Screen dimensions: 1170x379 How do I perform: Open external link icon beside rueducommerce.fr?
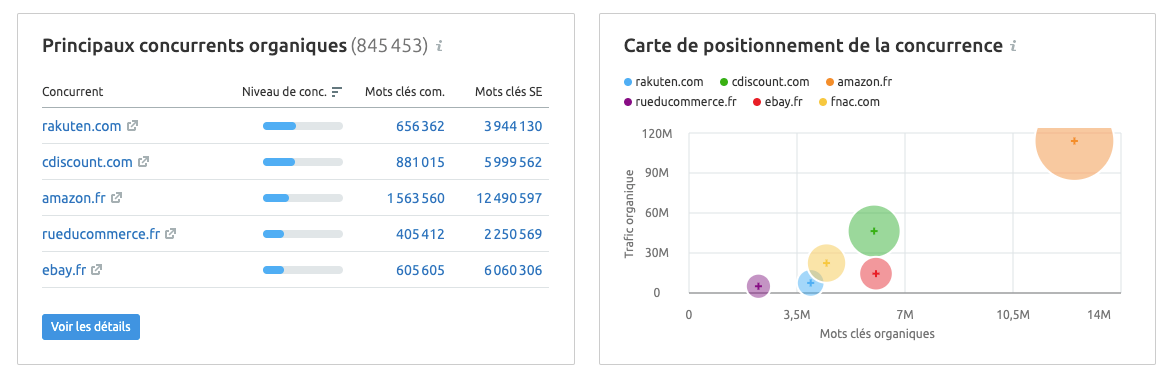[170, 234]
